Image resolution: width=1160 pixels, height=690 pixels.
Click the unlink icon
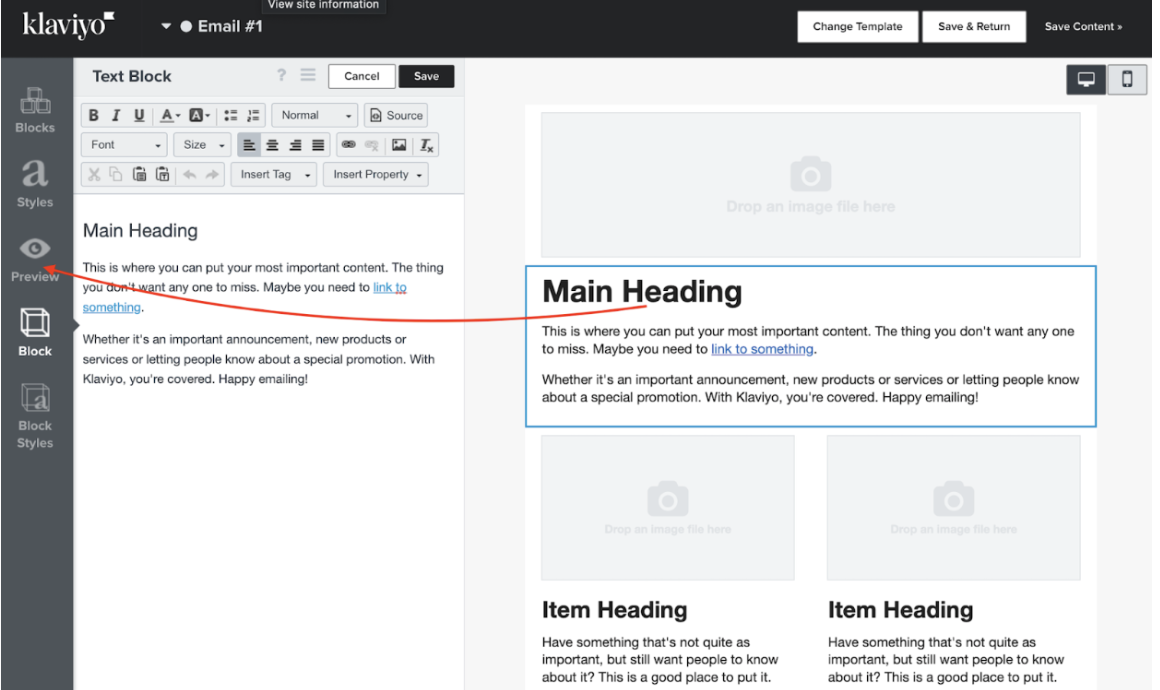(371, 145)
